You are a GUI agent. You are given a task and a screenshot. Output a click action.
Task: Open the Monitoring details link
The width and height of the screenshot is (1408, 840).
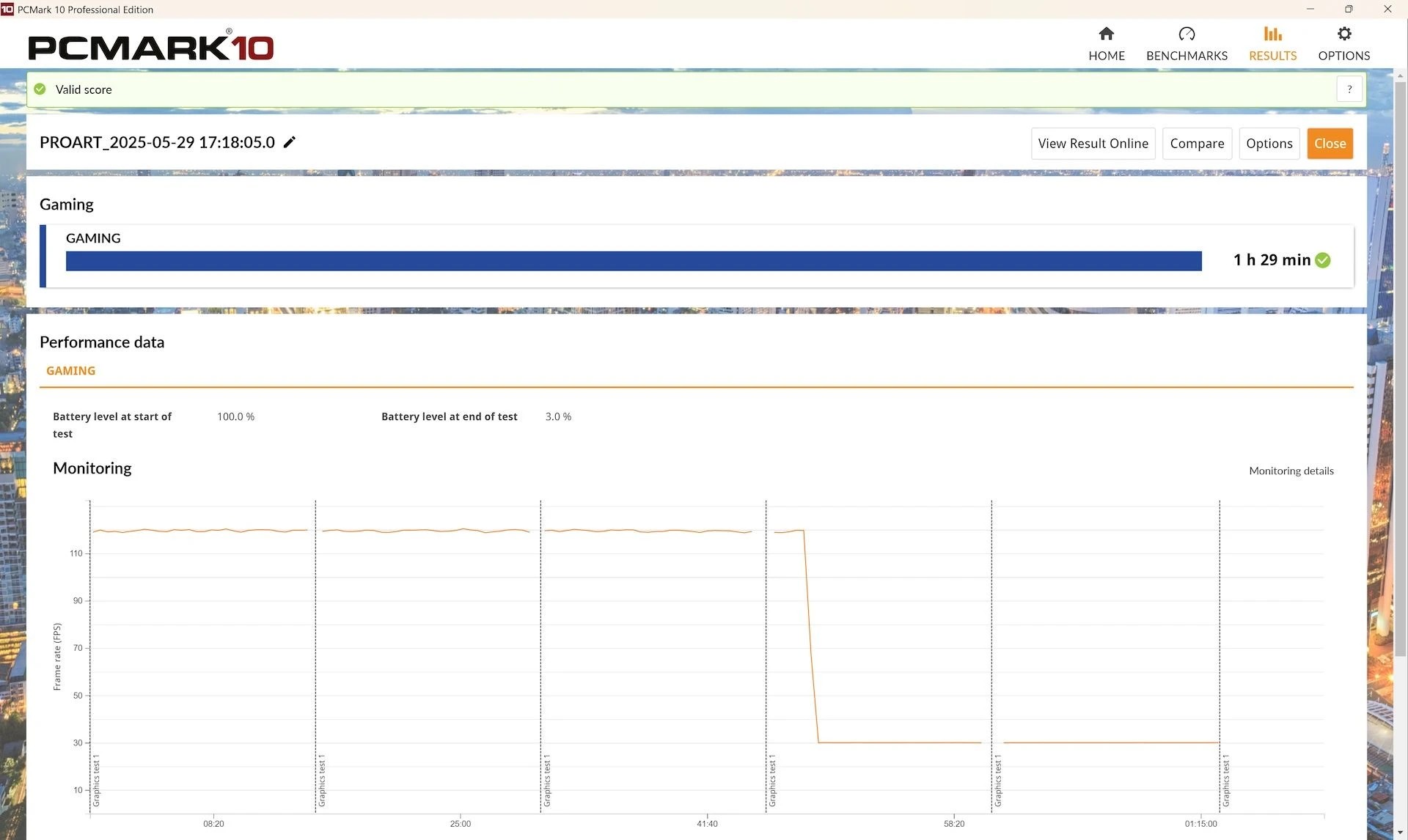(1291, 471)
